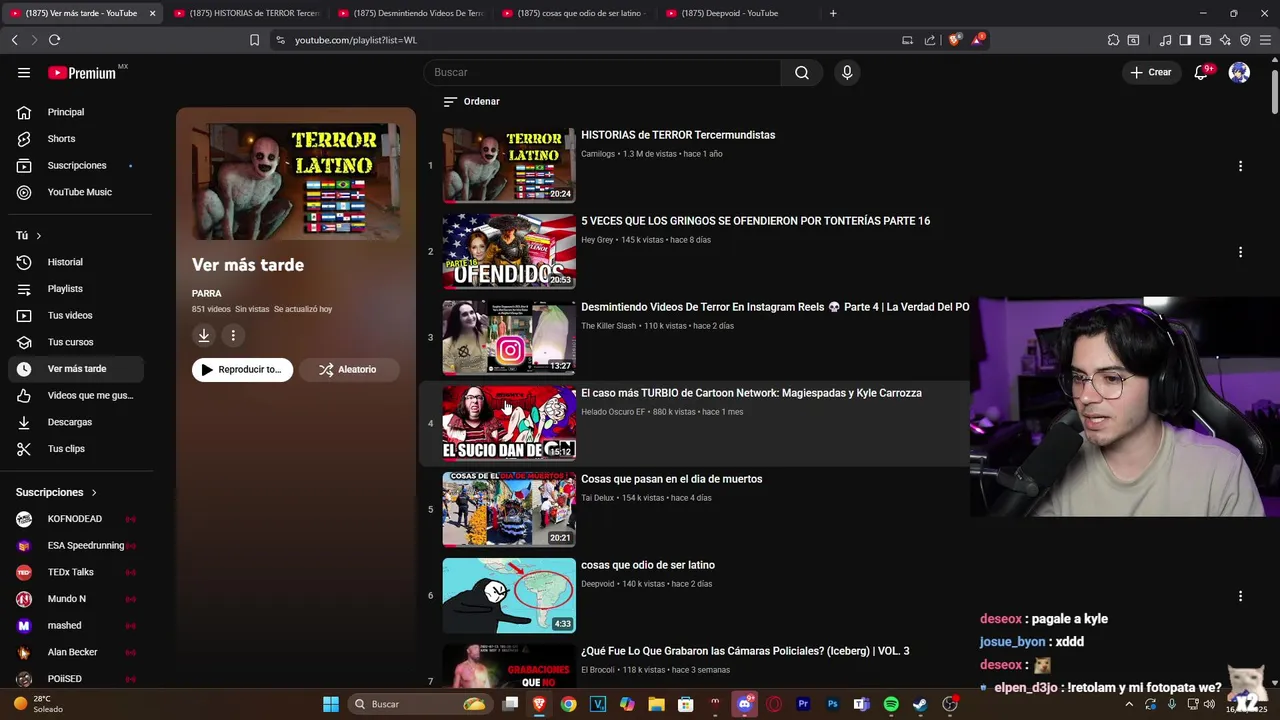Open YouTube notifications bell
The height and width of the screenshot is (720, 1280).
[1201, 72]
